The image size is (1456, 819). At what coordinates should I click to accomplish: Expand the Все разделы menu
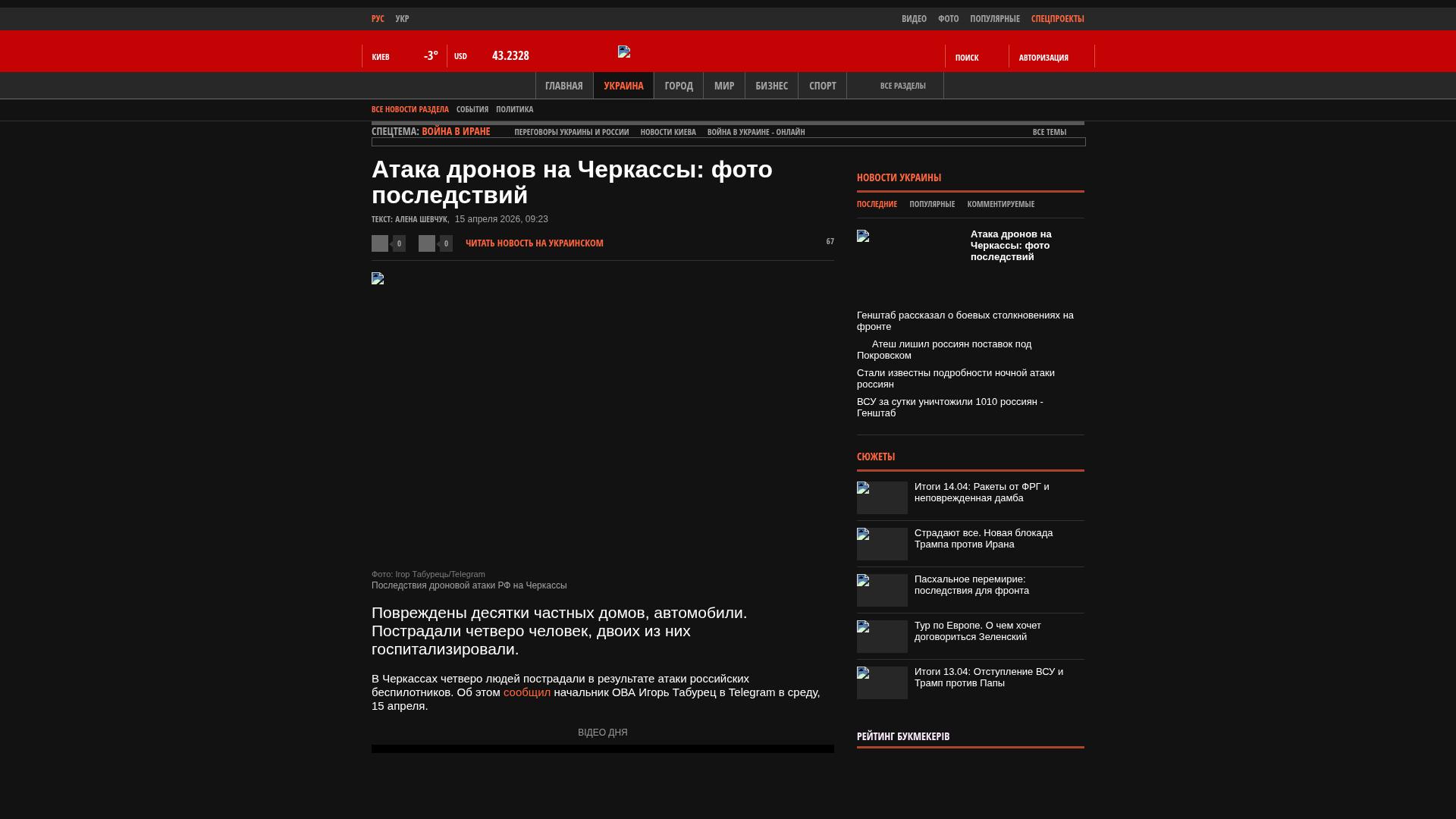[x=902, y=86]
